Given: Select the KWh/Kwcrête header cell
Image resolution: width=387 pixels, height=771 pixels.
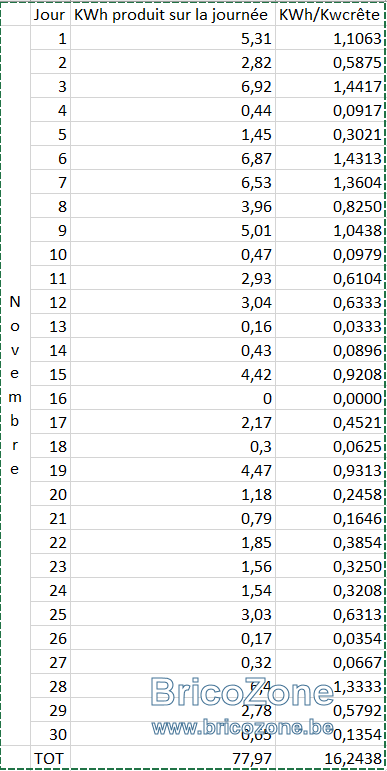Looking at the screenshot, I should (x=329, y=15).
